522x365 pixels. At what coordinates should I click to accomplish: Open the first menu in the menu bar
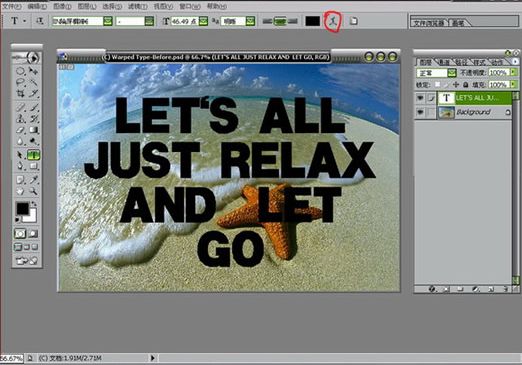pyautogui.click(x=12, y=6)
